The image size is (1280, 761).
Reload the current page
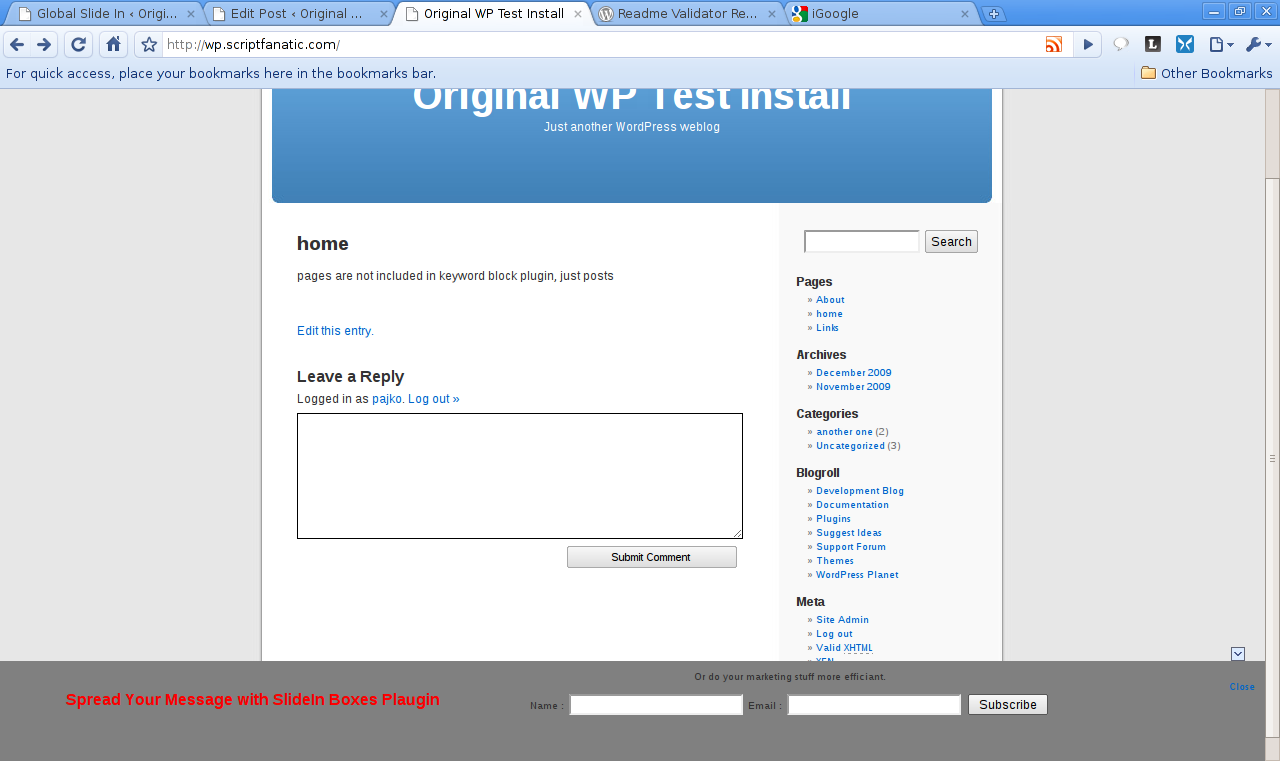(79, 44)
